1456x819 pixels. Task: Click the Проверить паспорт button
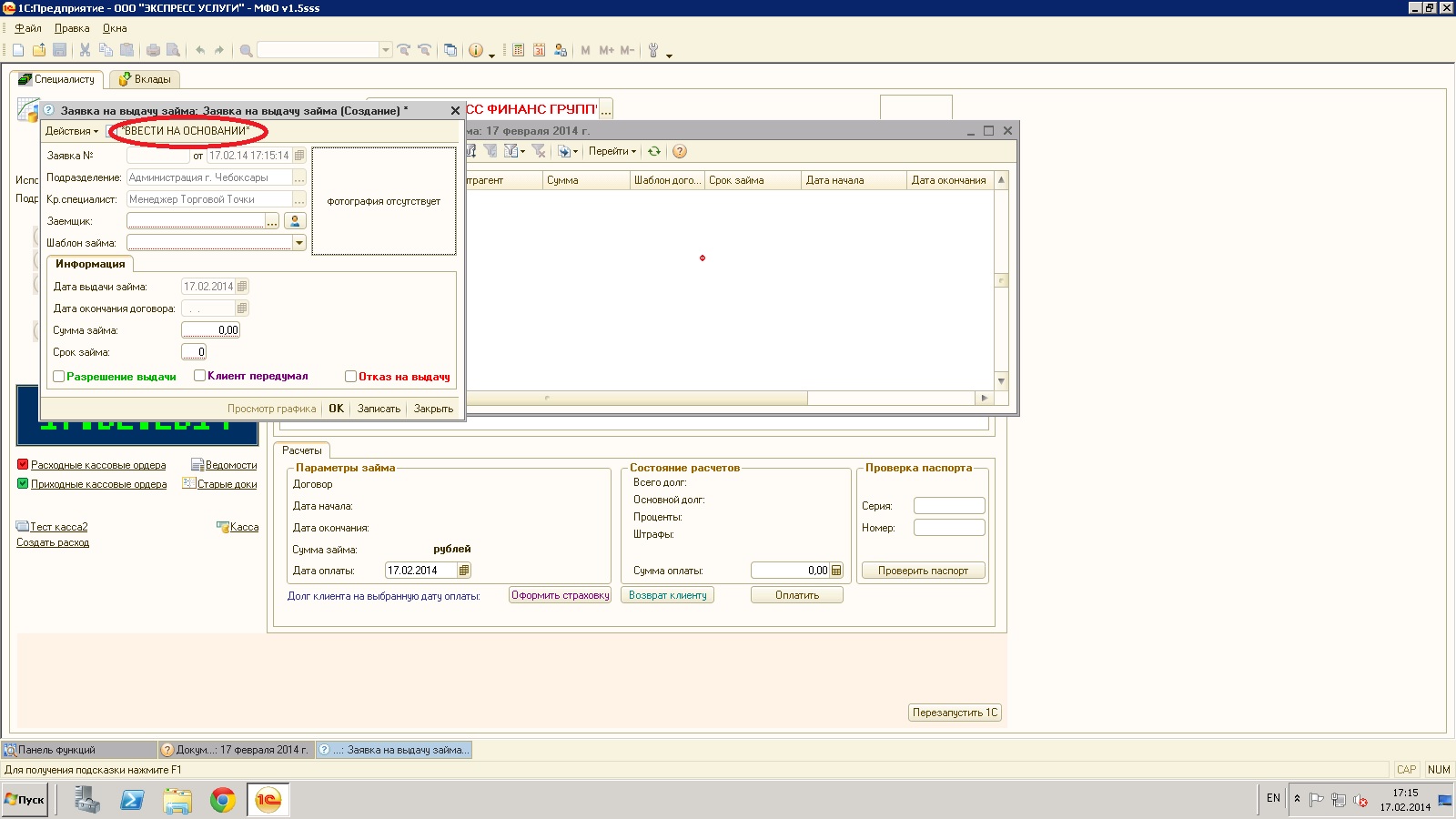(923, 571)
